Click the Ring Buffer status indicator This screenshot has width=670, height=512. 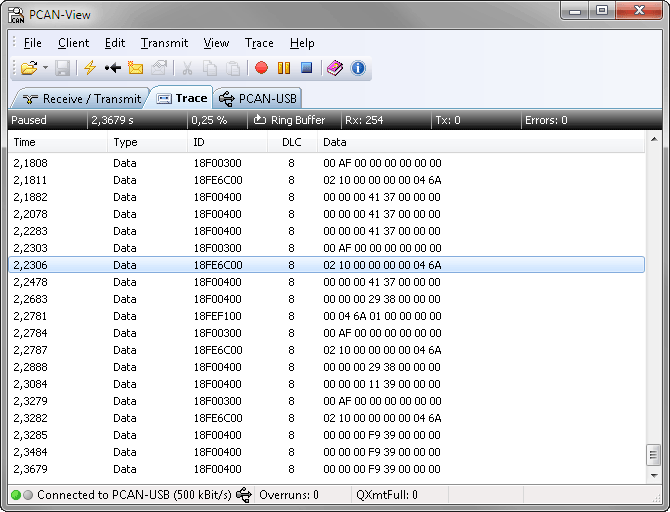click(x=289, y=120)
